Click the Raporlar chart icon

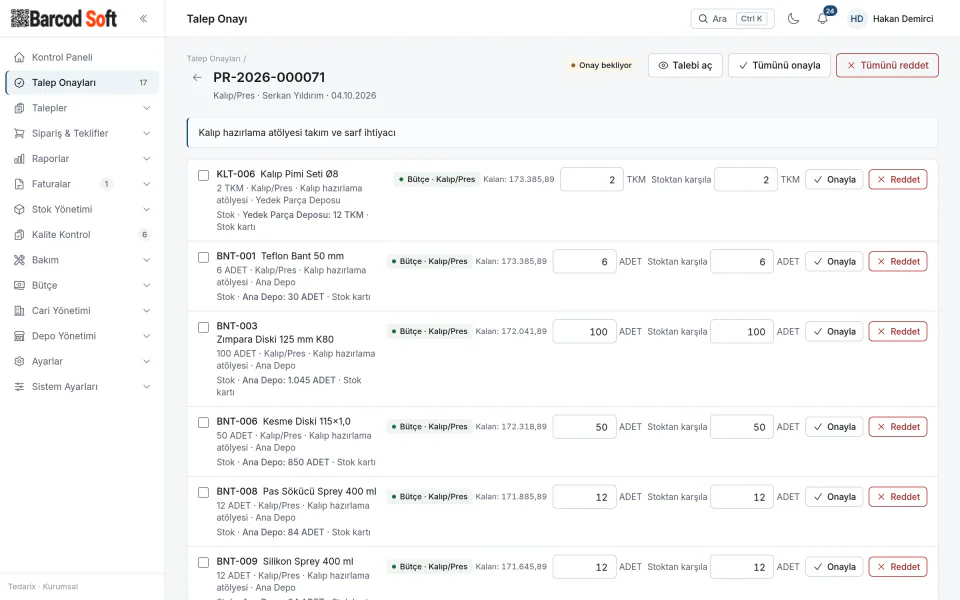coord(20,159)
